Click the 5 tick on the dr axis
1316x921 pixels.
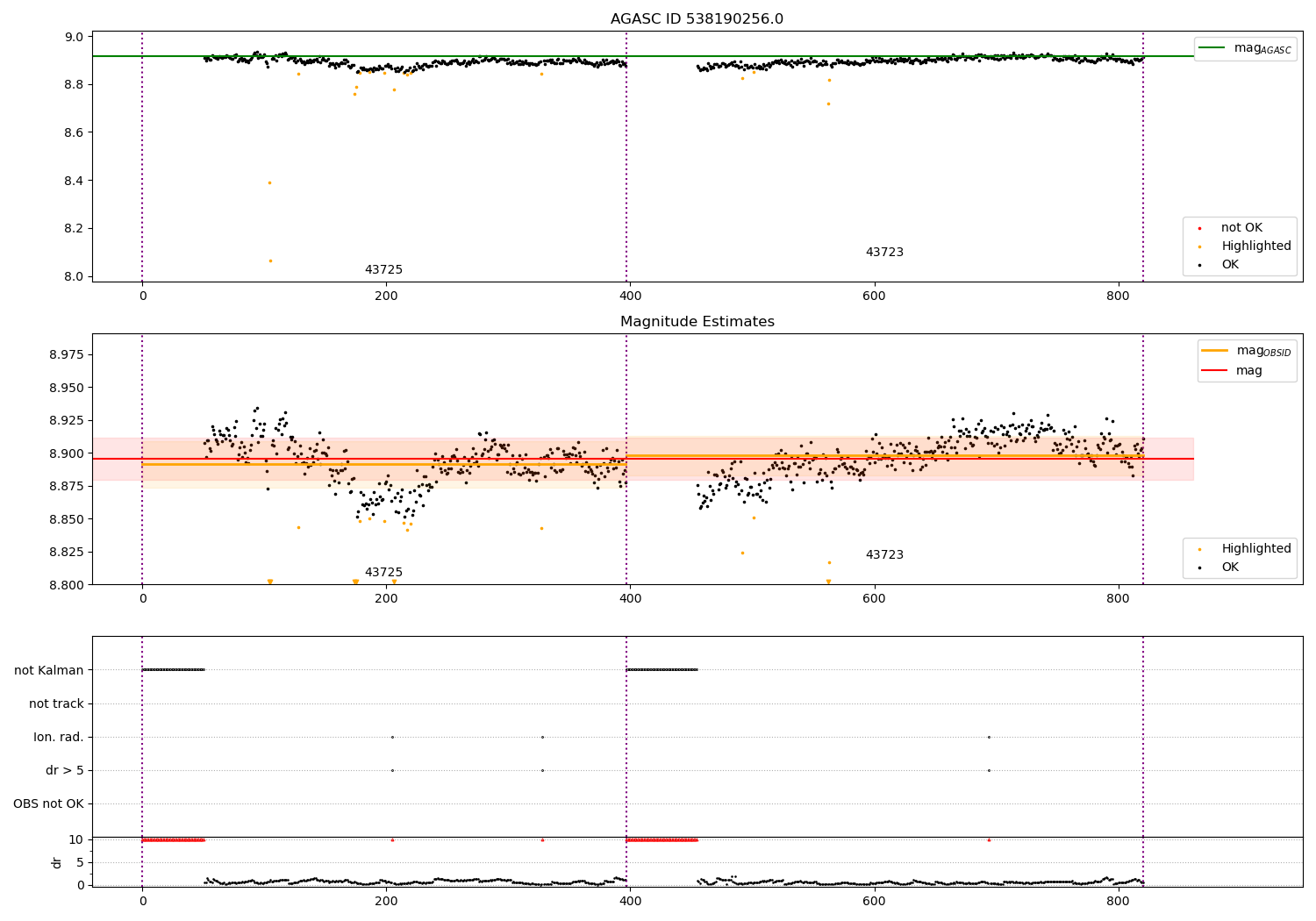tap(80, 863)
